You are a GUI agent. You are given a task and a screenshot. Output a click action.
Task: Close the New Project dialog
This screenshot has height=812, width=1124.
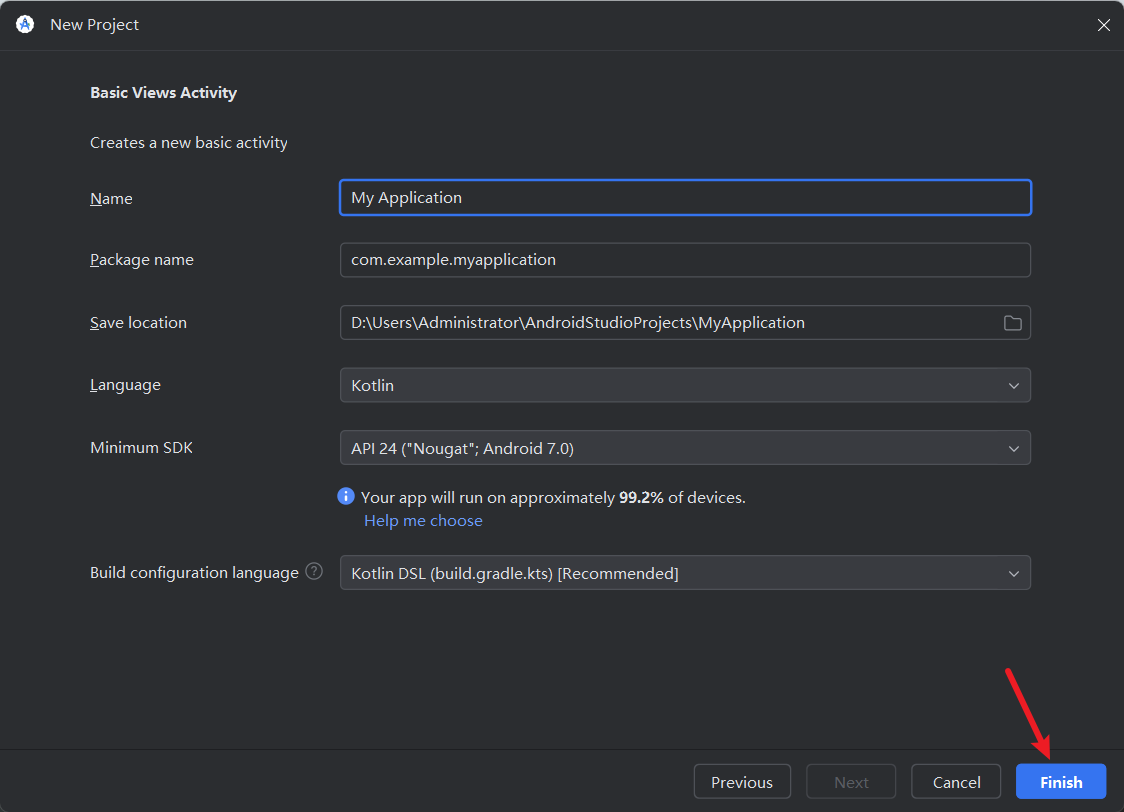click(x=1103, y=25)
